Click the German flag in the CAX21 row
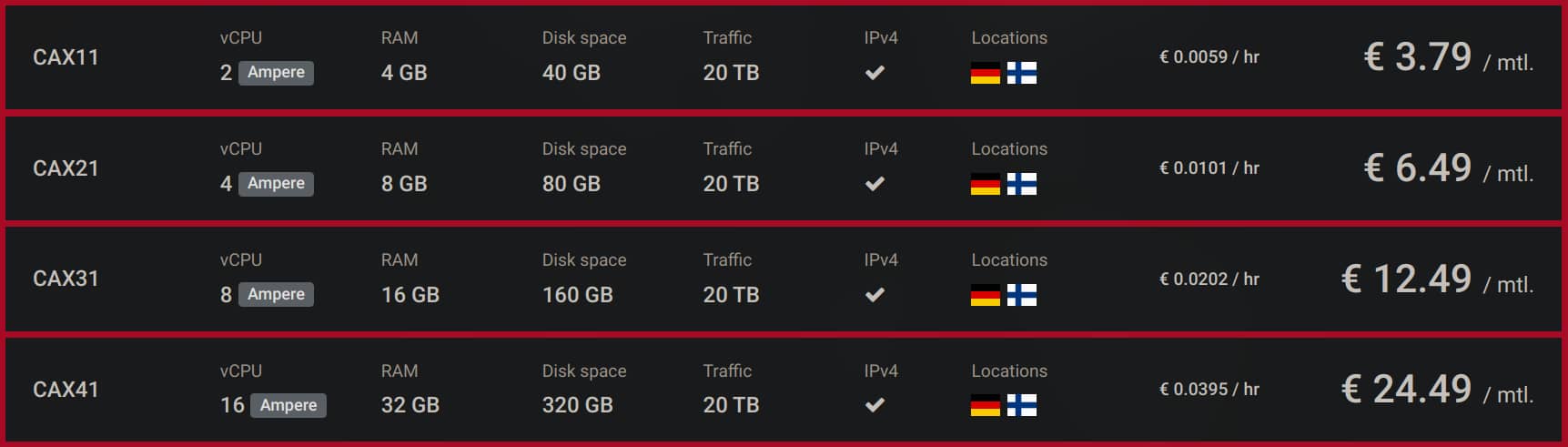This screenshot has height=447, width=1568. (x=985, y=184)
